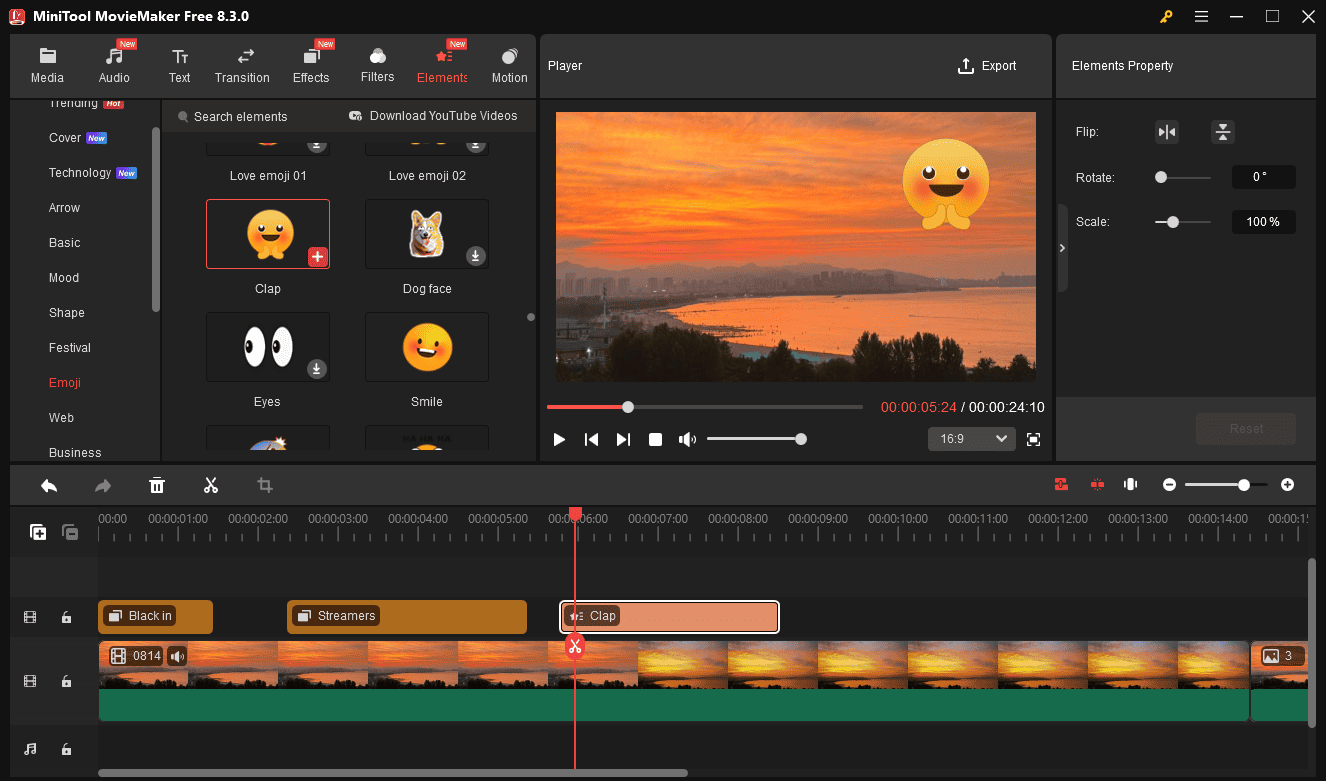
Task: Click the Rotate value field
Action: pos(1263,177)
